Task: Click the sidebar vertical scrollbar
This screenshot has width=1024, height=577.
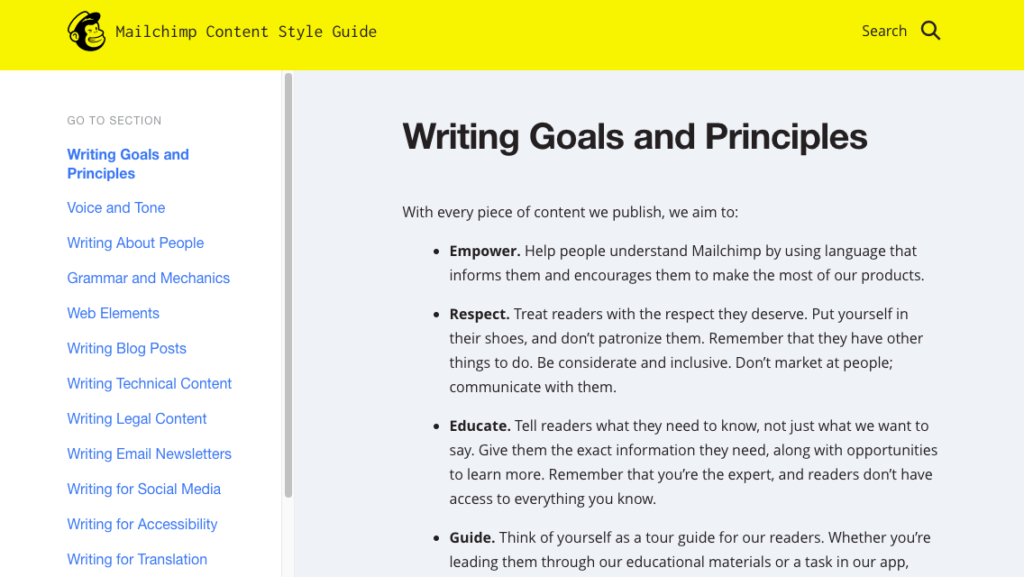Action: [x=288, y=285]
